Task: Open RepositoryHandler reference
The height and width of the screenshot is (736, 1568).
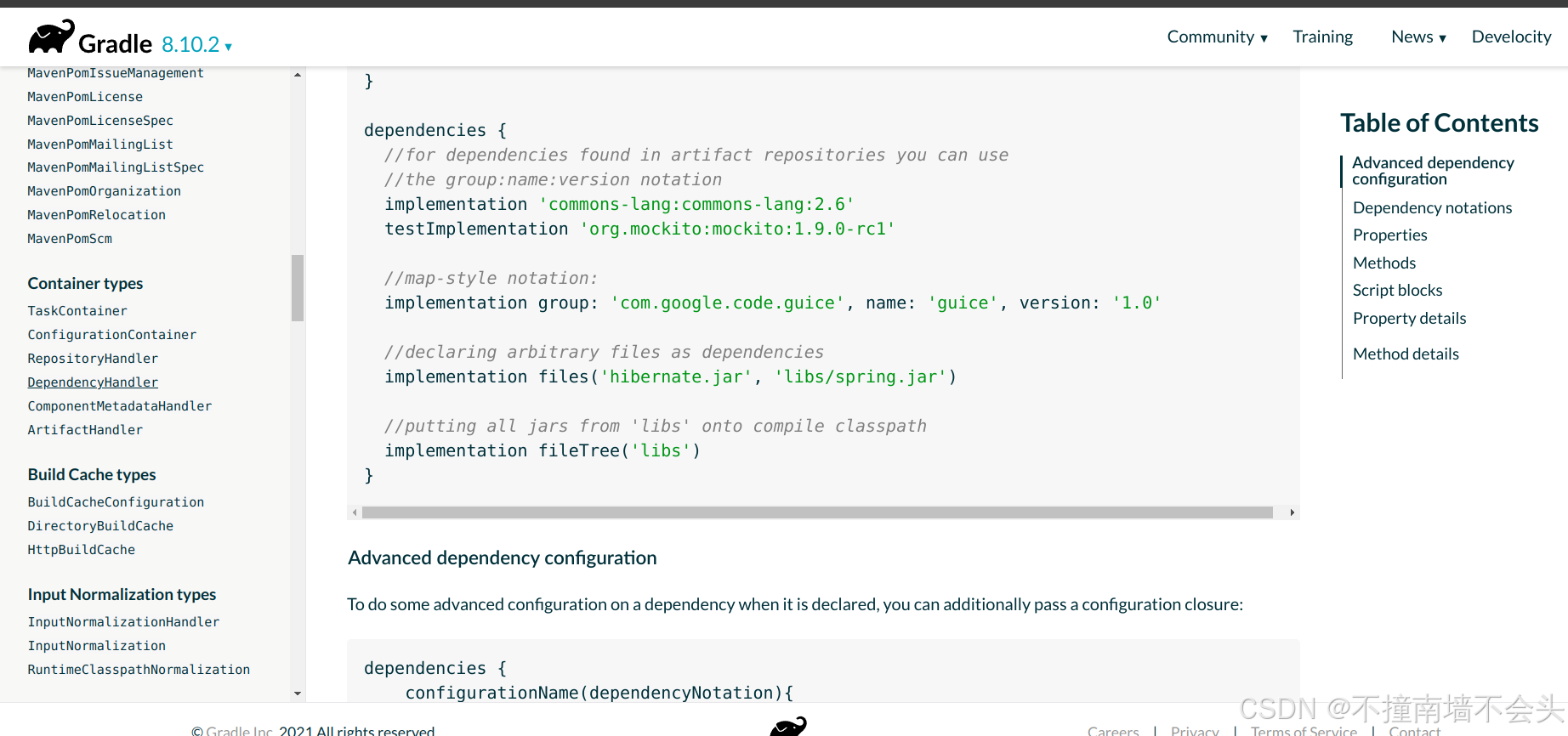Action: click(x=93, y=359)
